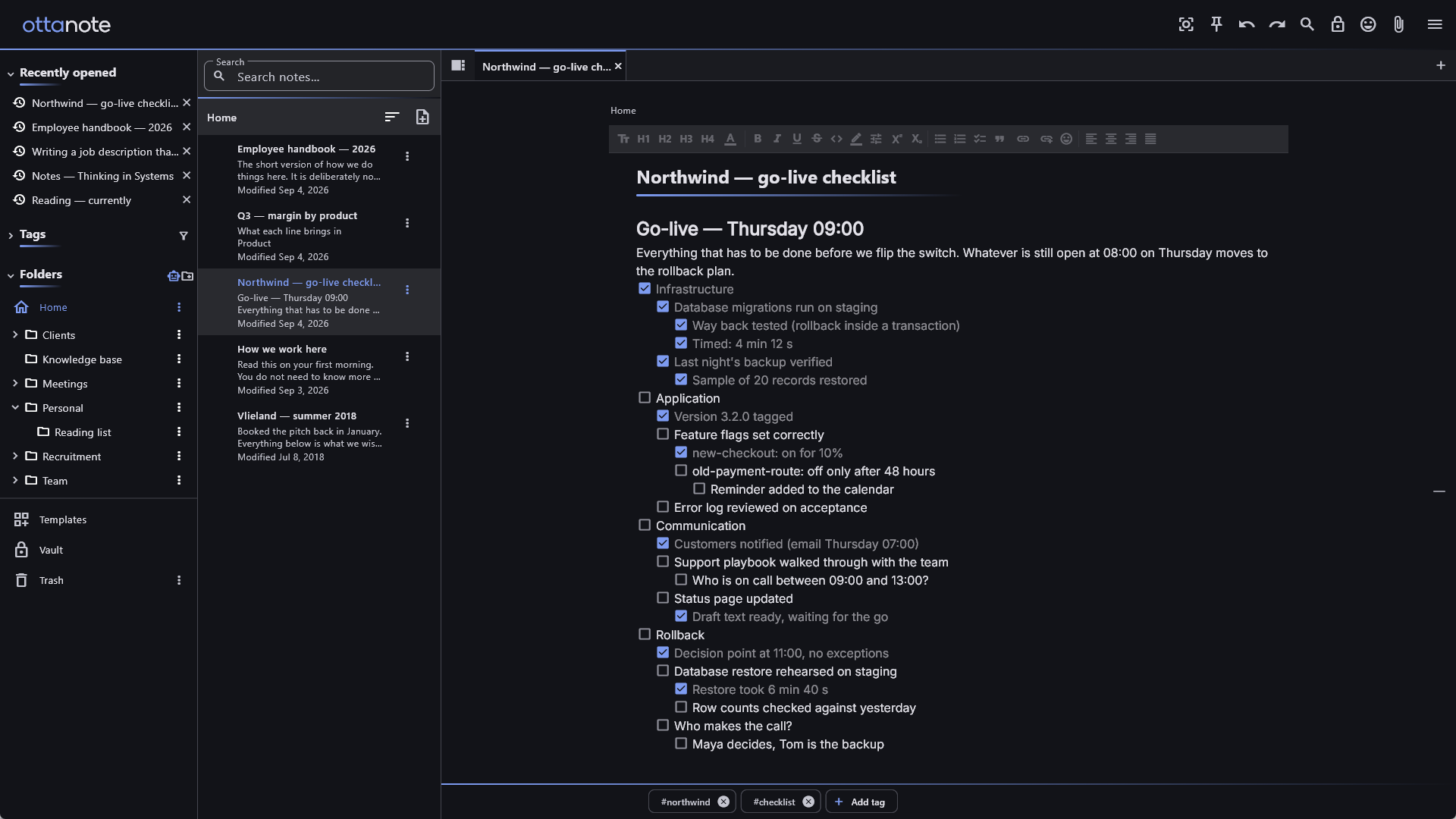Create a new note in Home

click(422, 117)
